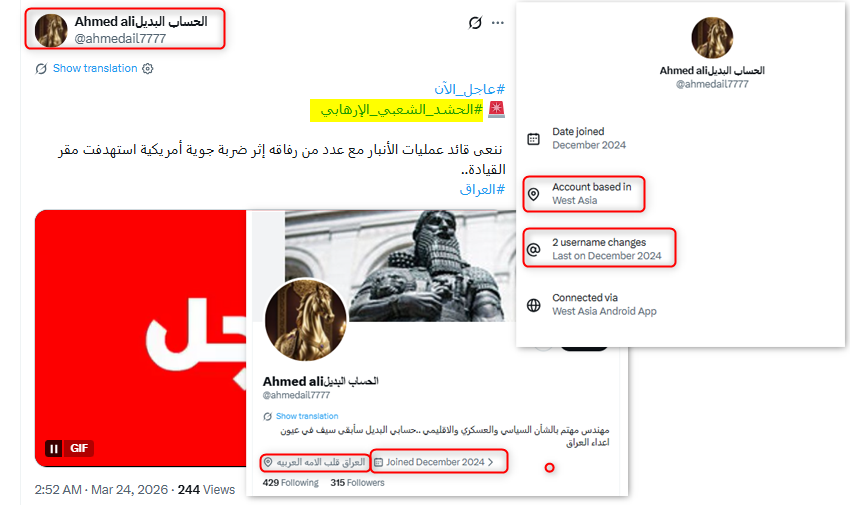Viewport: 850px width, 505px height.
Task: Click the GIF badge on the red media
Action: [x=79, y=449]
